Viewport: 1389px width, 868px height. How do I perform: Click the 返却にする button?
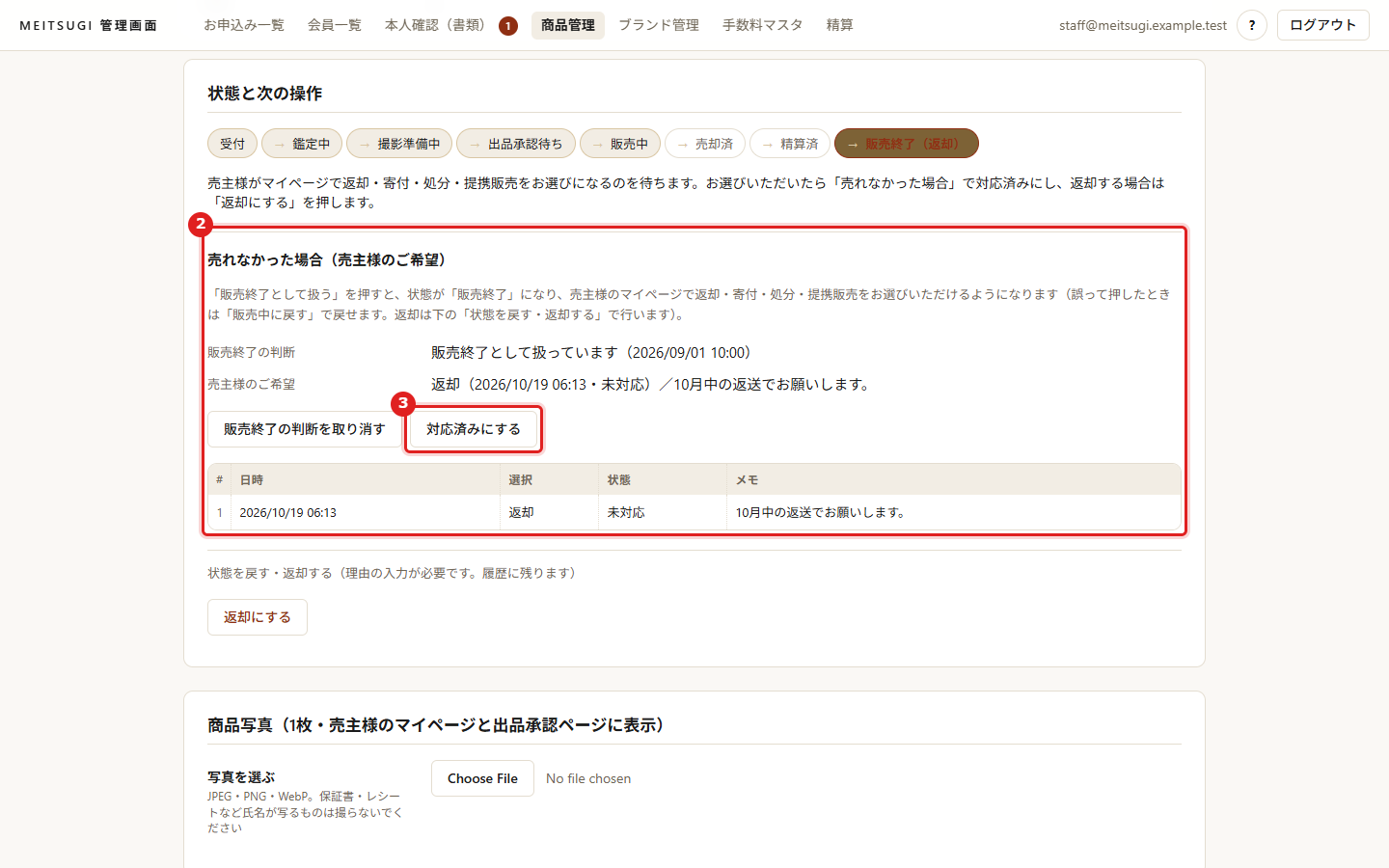point(258,617)
